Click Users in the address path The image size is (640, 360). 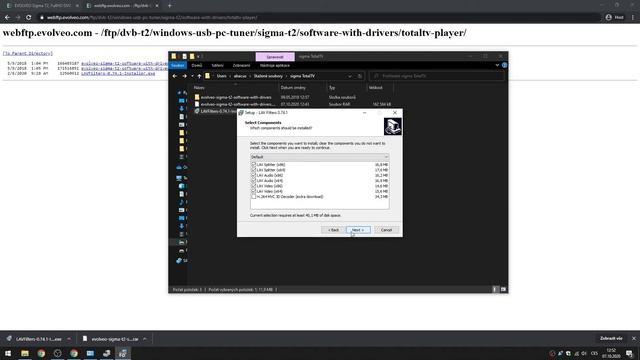tap(222, 76)
